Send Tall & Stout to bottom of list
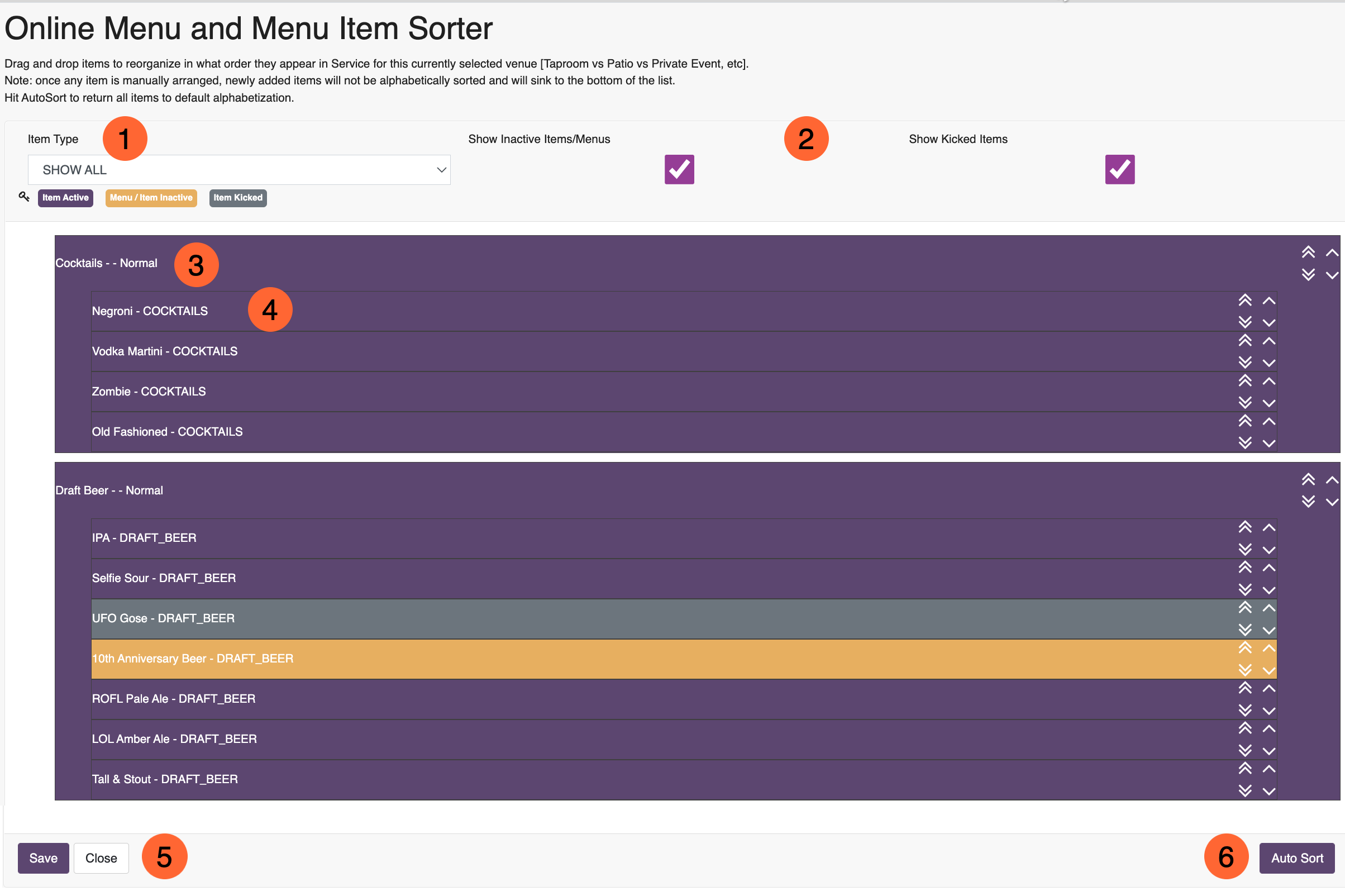The image size is (1345, 896). click(1245, 791)
